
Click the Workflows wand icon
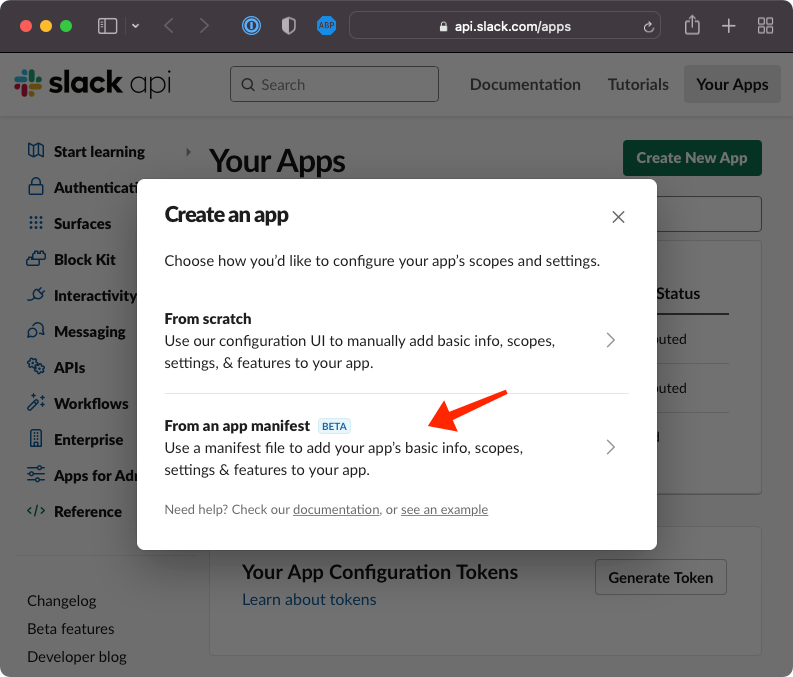click(x=35, y=402)
